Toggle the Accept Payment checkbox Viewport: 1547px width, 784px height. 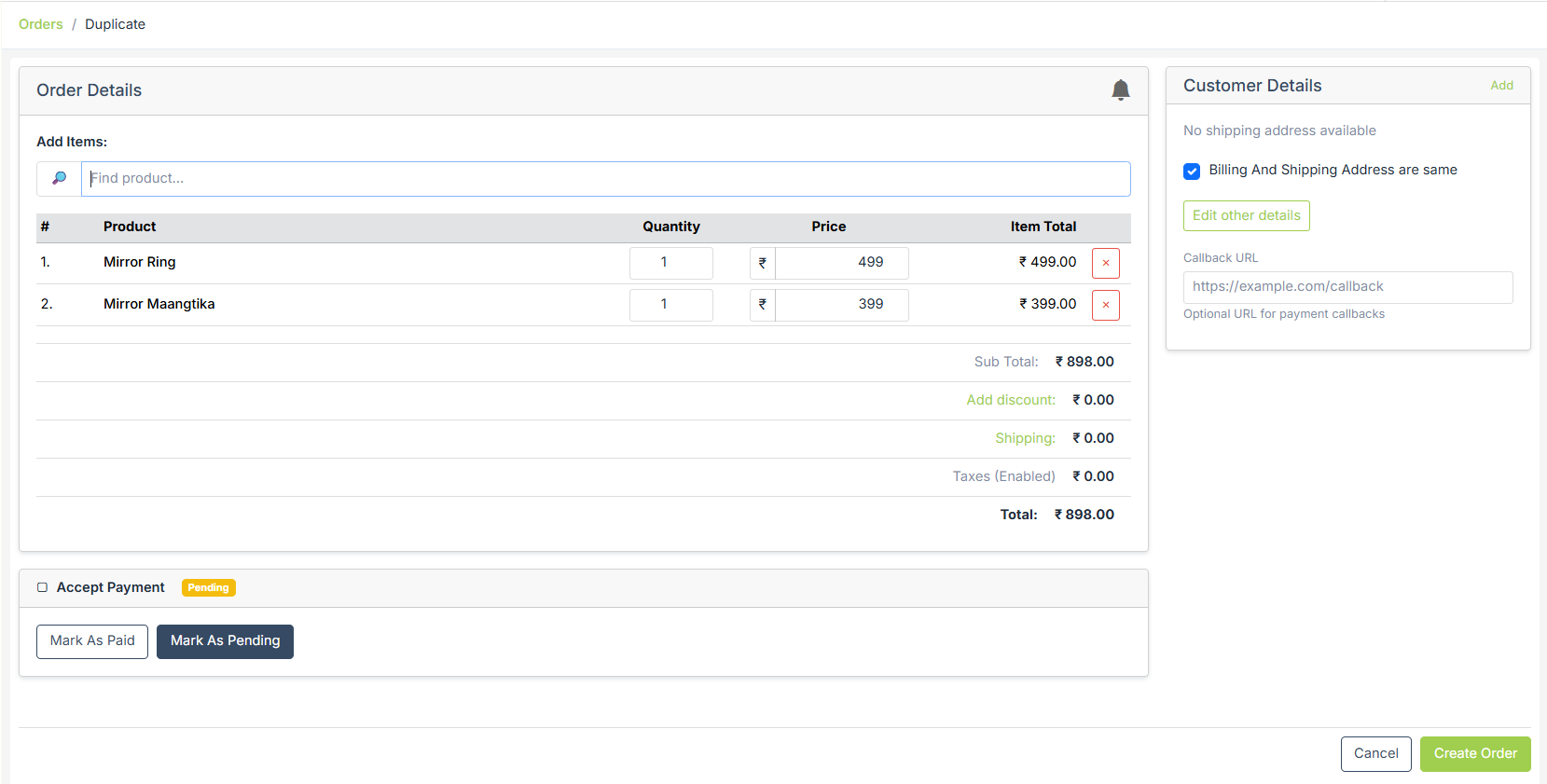(x=42, y=587)
